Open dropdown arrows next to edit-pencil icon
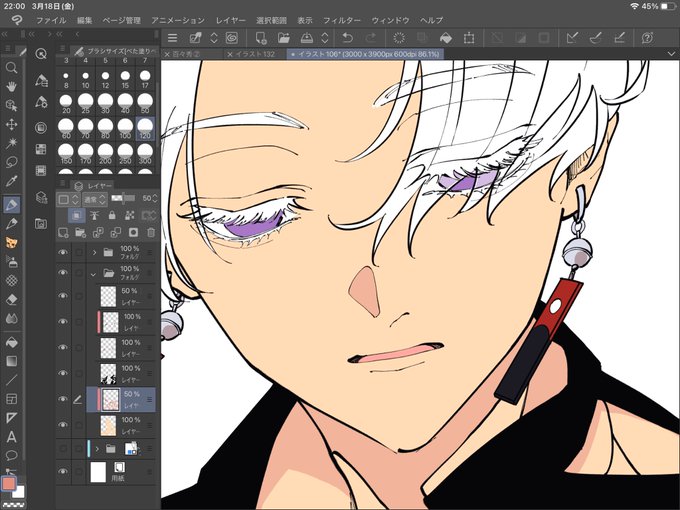The width and height of the screenshot is (680, 510). pos(213,38)
